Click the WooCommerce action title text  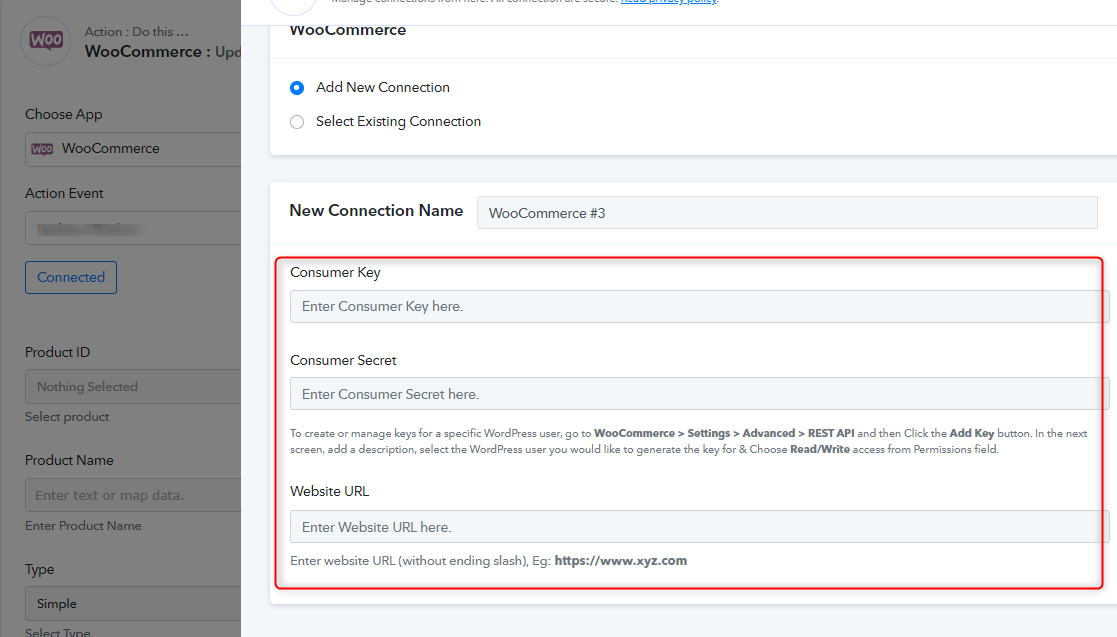[162, 51]
